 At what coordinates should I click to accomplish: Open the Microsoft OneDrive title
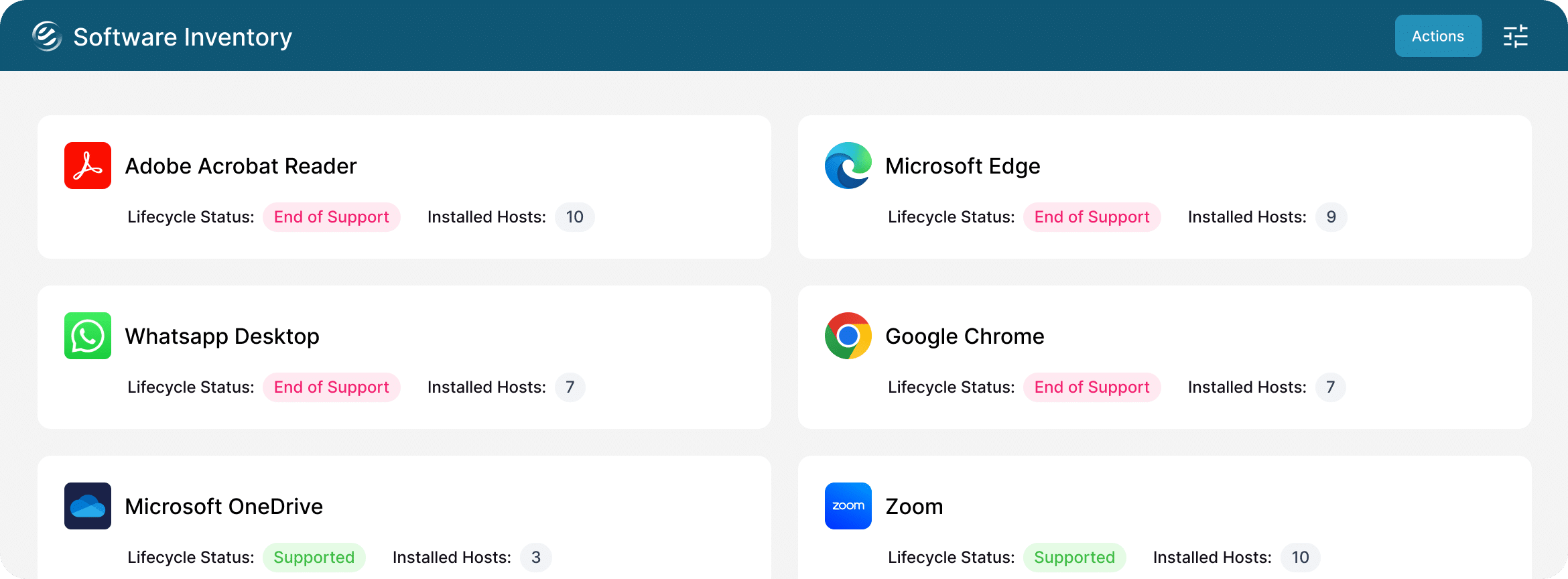224,507
